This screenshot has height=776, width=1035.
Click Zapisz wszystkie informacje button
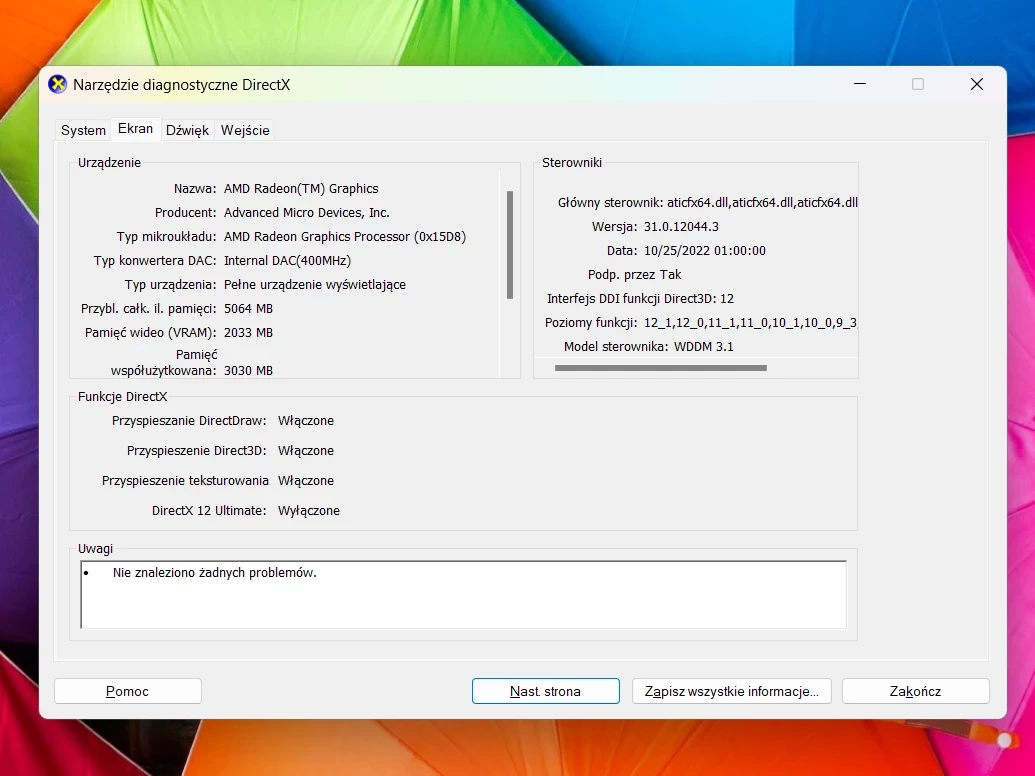[731, 690]
